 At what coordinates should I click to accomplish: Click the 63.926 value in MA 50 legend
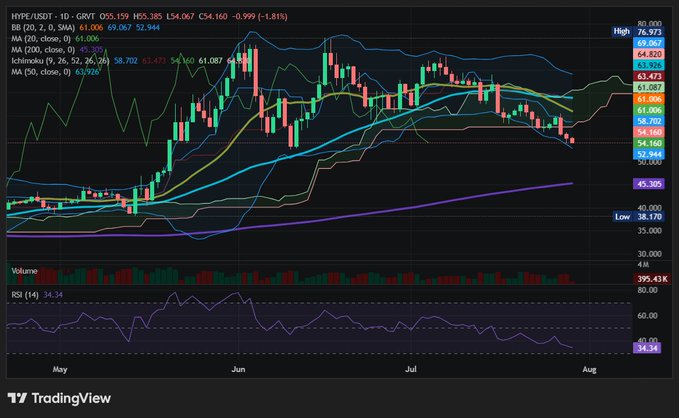[87, 72]
